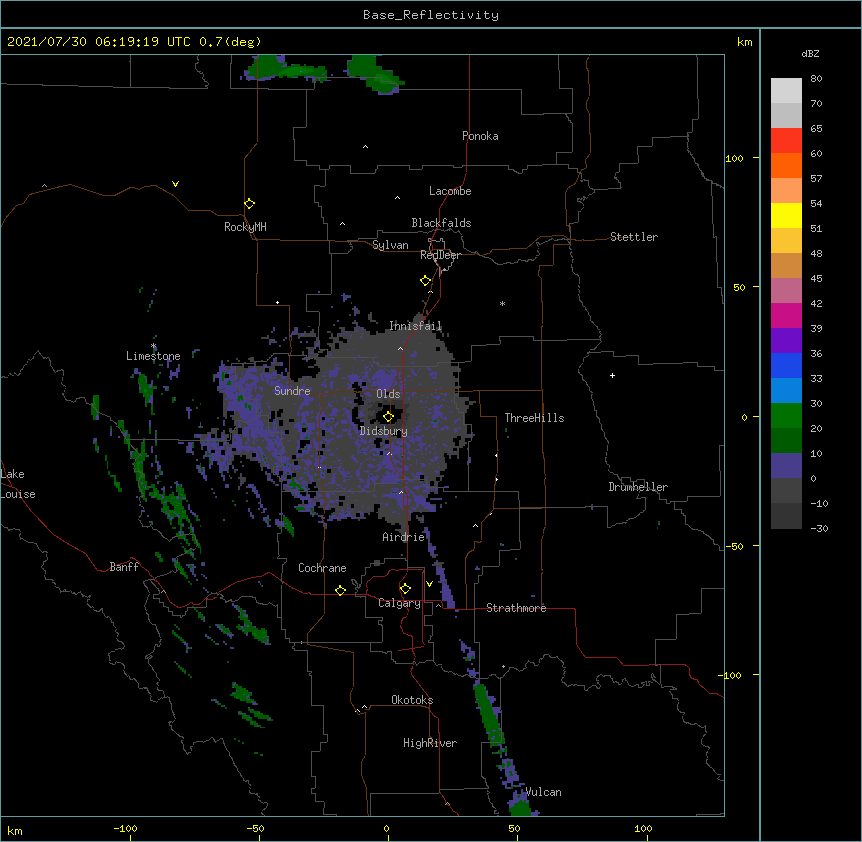
Task: Click the yellow 54 dBZ legend swatch
Action: tap(786, 215)
